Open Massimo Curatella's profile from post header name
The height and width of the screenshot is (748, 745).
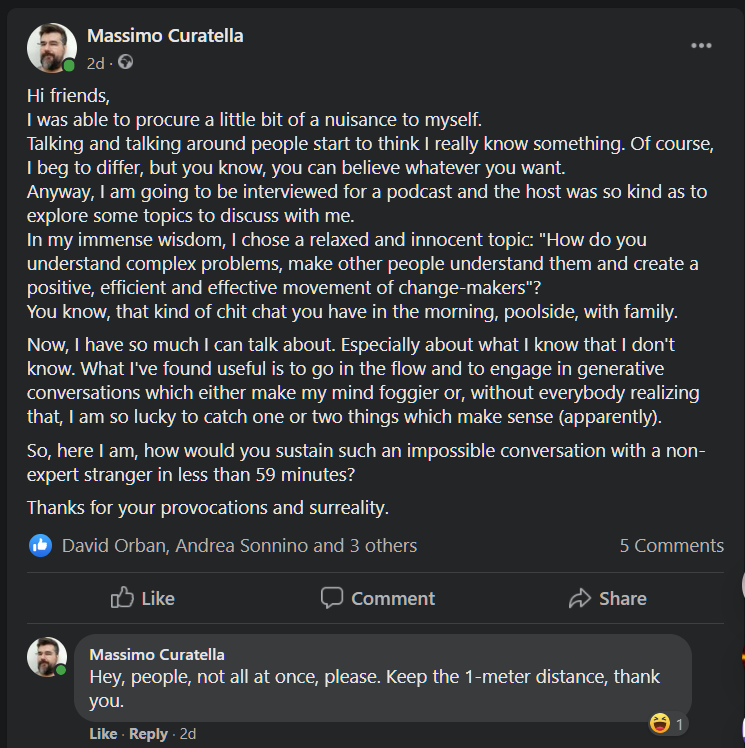[165, 36]
